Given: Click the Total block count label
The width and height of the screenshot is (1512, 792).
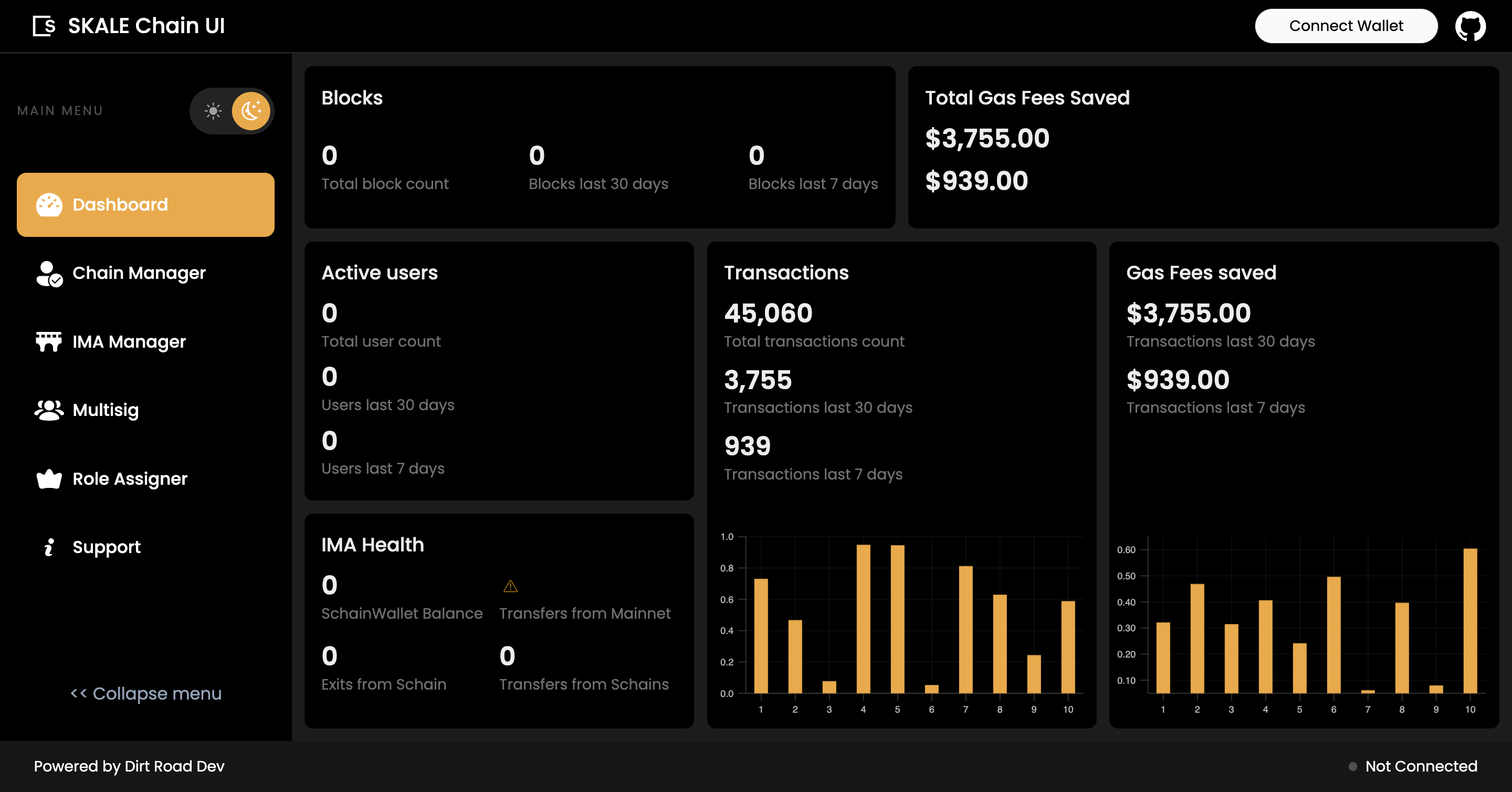Looking at the screenshot, I should tap(385, 184).
